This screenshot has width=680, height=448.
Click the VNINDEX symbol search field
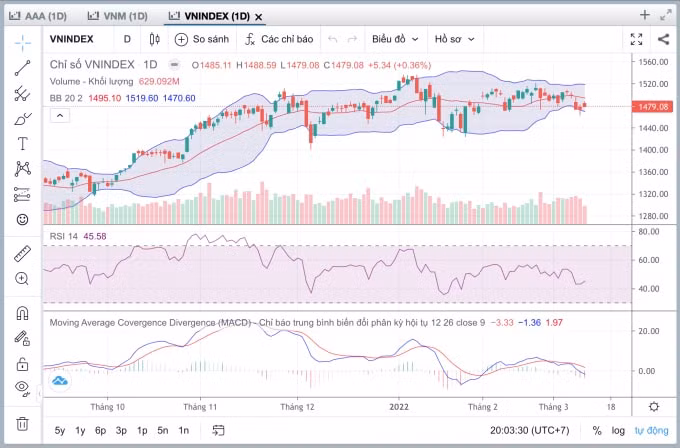(72, 39)
